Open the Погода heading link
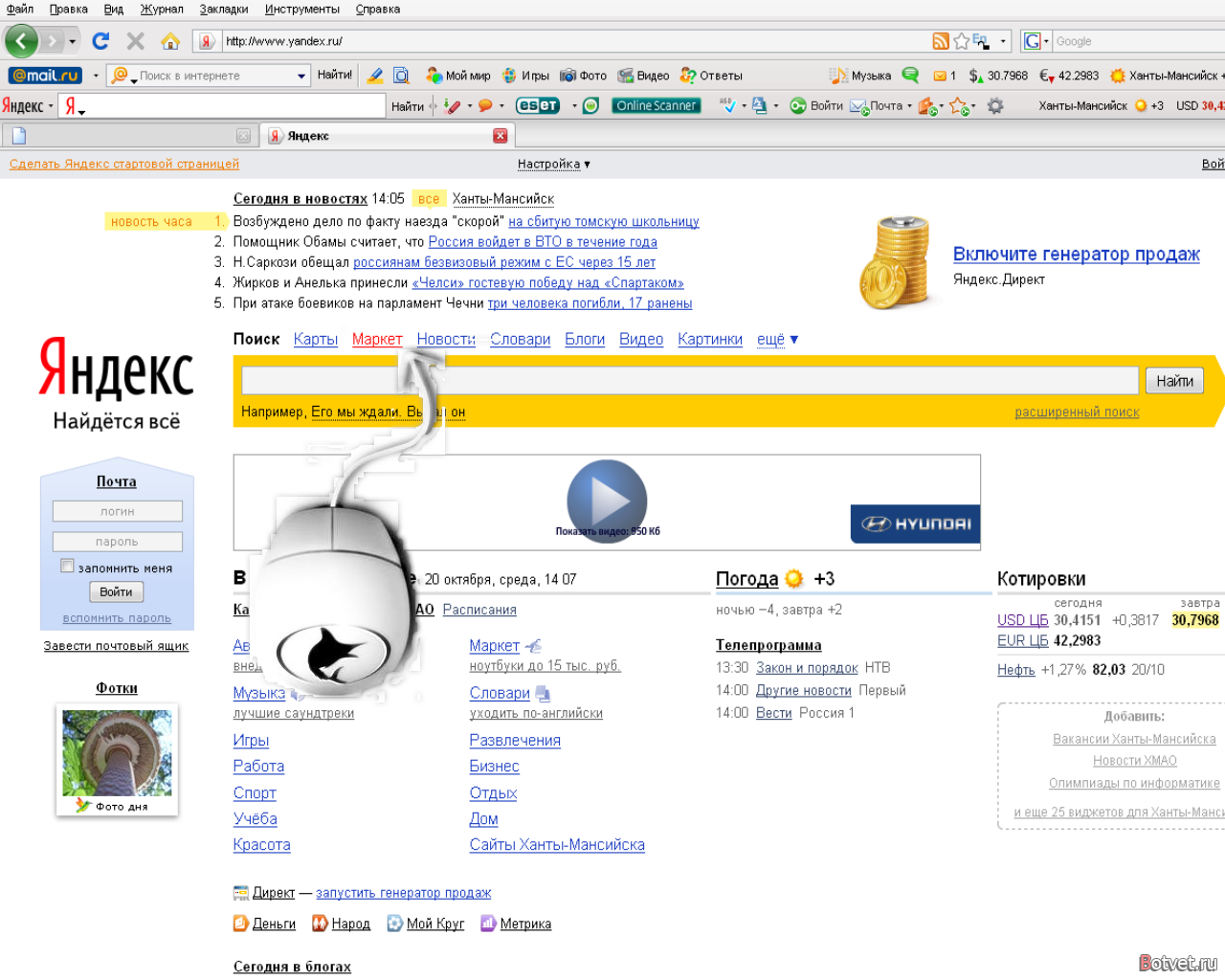The height and width of the screenshot is (980, 1225). pyautogui.click(x=746, y=579)
